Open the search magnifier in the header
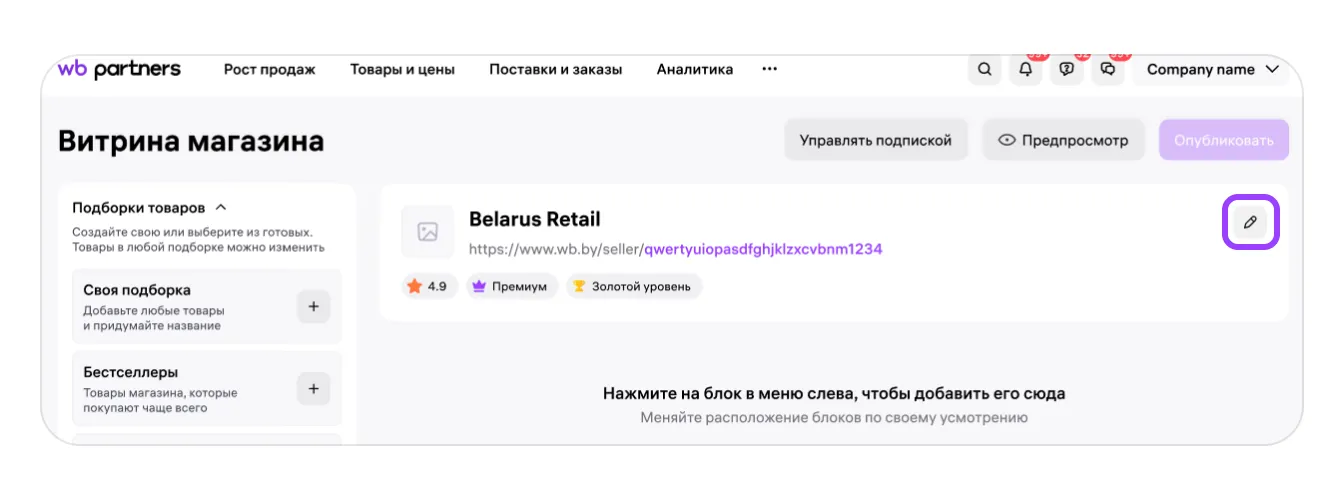 985,70
